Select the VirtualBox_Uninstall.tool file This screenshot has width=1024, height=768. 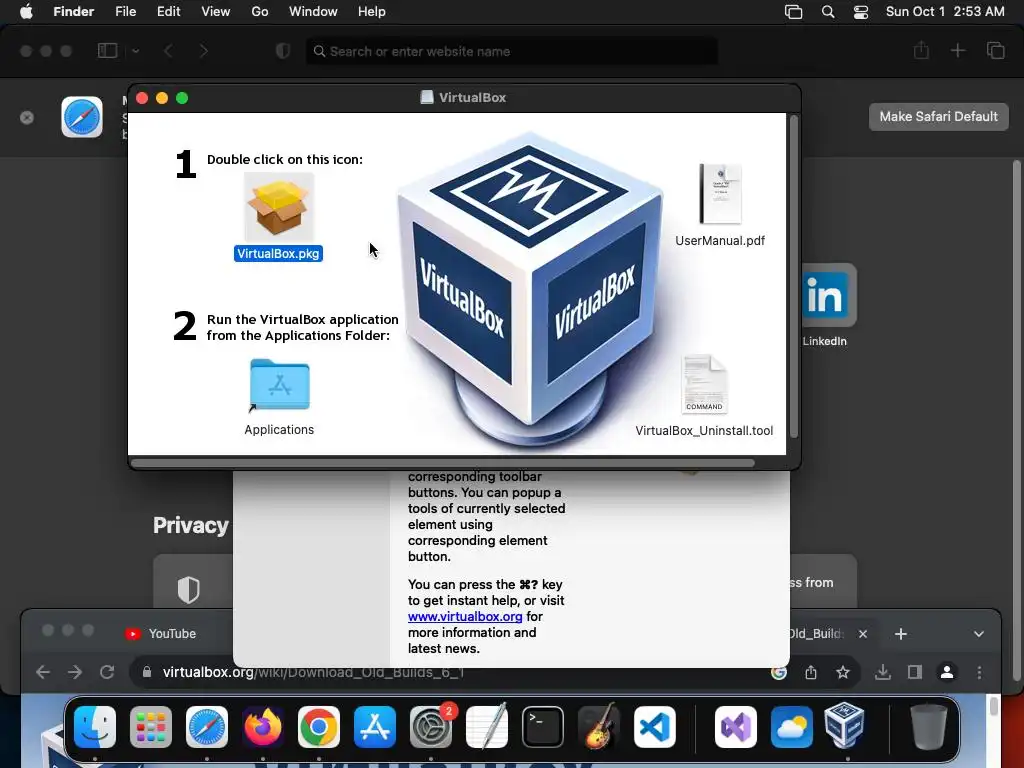tap(704, 385)
